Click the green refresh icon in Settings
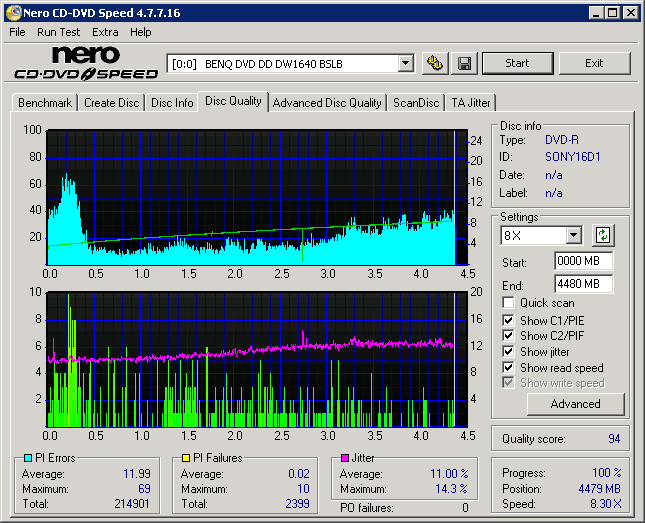645x523 pixels. tap(603, 236)
